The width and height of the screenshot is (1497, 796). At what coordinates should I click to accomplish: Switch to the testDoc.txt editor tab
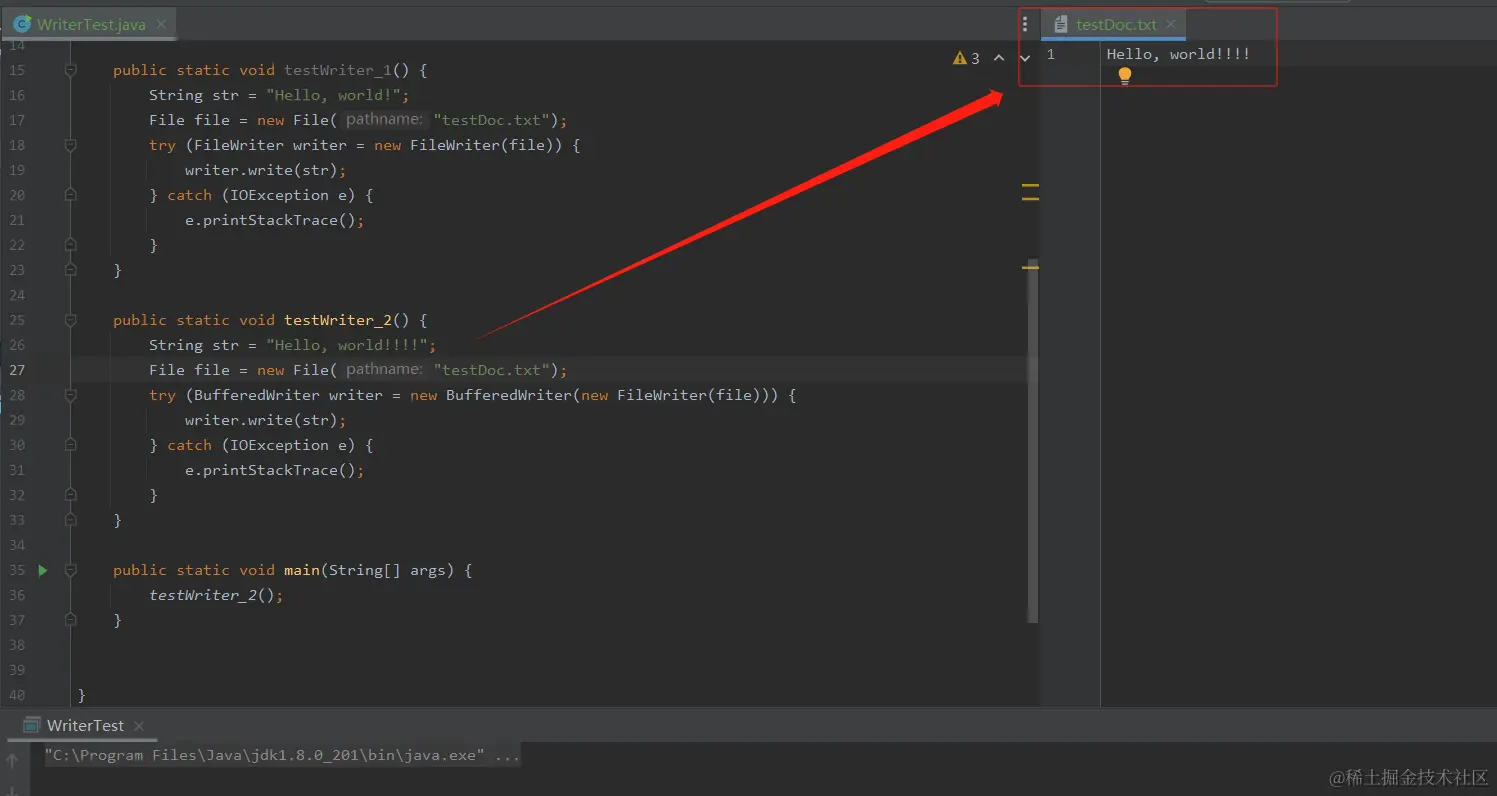pyautogui.click(x=1114, y=24)
